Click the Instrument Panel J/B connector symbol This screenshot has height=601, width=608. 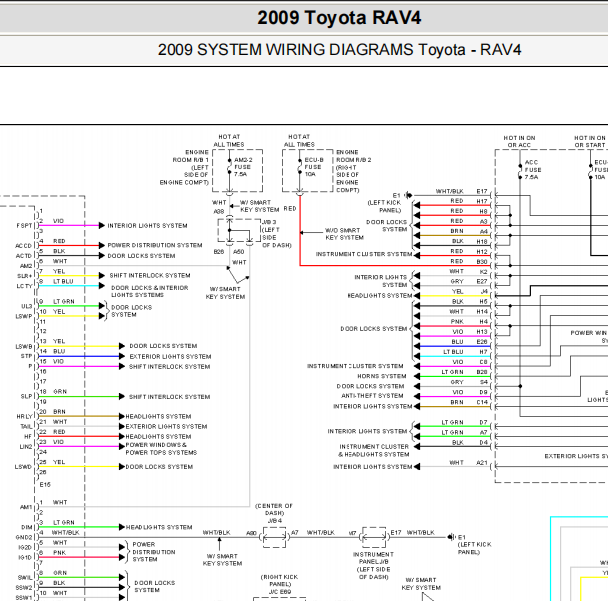(374, 537)
